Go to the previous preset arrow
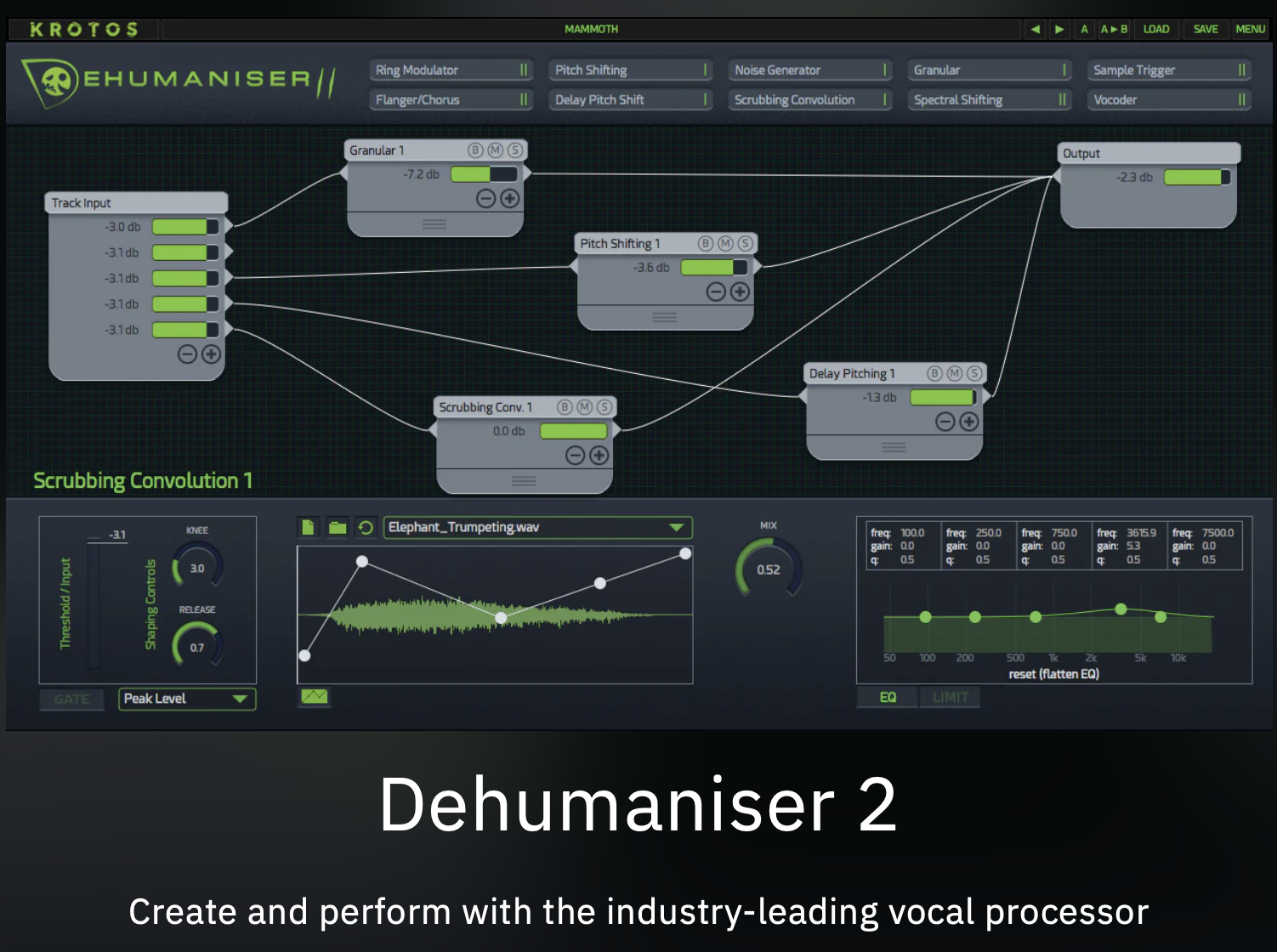The width and height of the screenshot is (1277, 952). 1035,29
